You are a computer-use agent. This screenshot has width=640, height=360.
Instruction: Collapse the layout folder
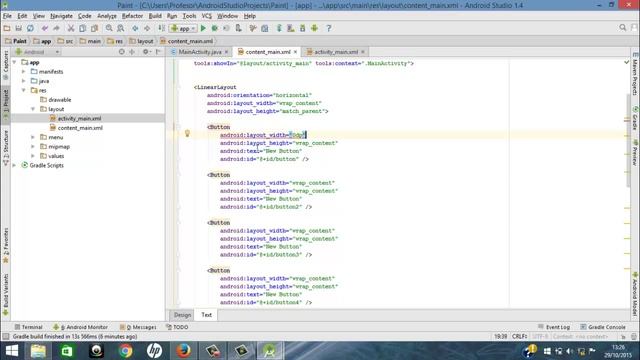33,109
